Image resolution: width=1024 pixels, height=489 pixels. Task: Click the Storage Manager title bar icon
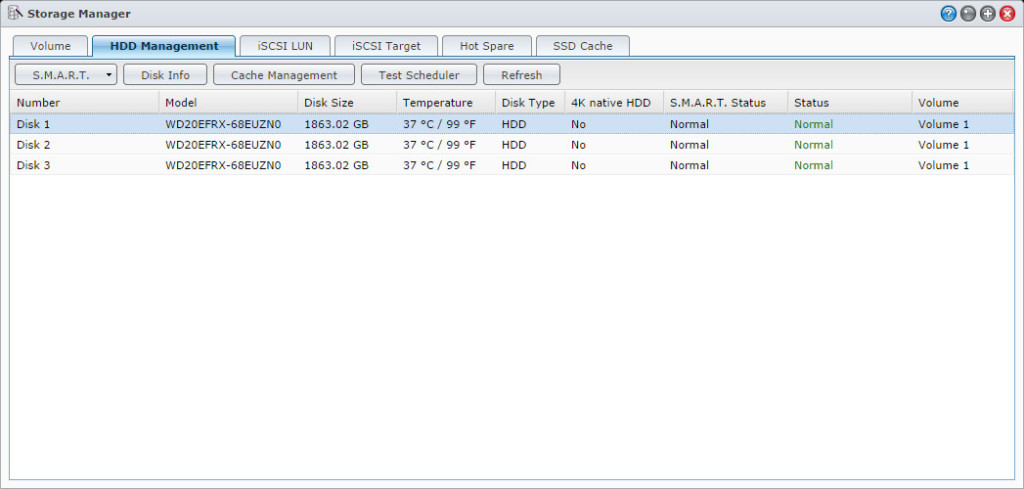(x=15, y=14)
